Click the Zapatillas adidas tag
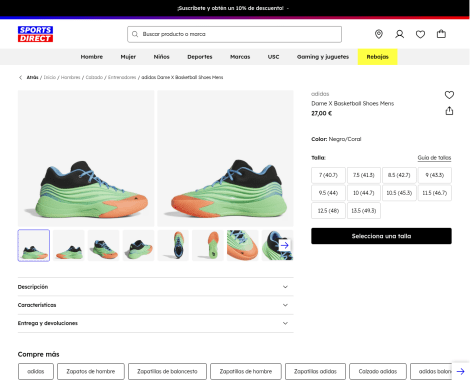Viewport: 475px width, 380px height. click(315, 371)
